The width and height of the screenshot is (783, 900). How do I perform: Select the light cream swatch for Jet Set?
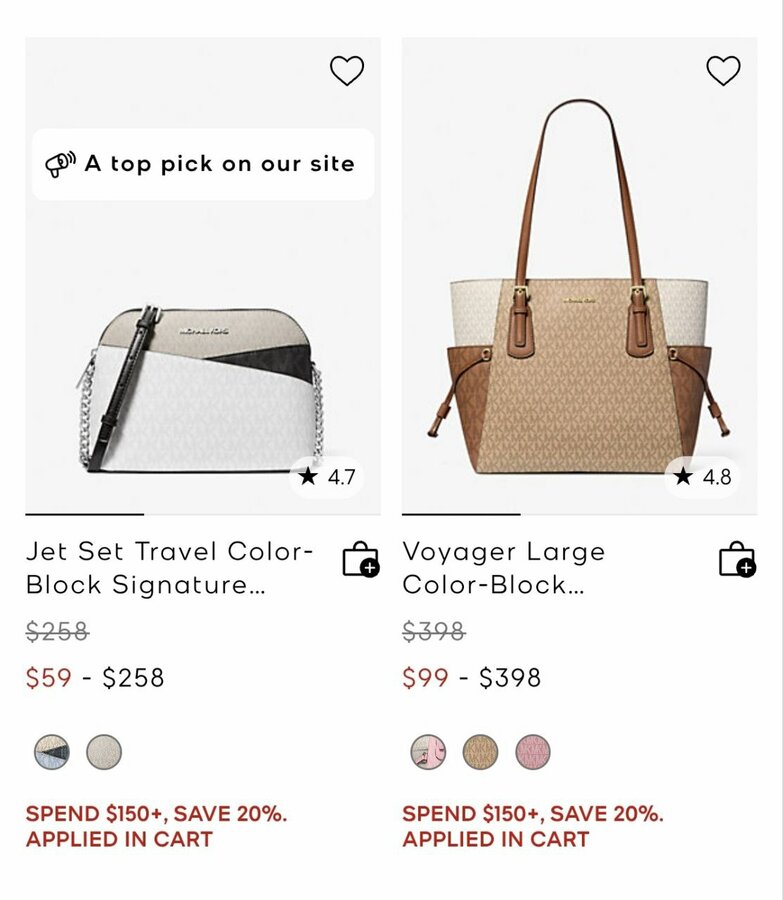tap(104, 752)
